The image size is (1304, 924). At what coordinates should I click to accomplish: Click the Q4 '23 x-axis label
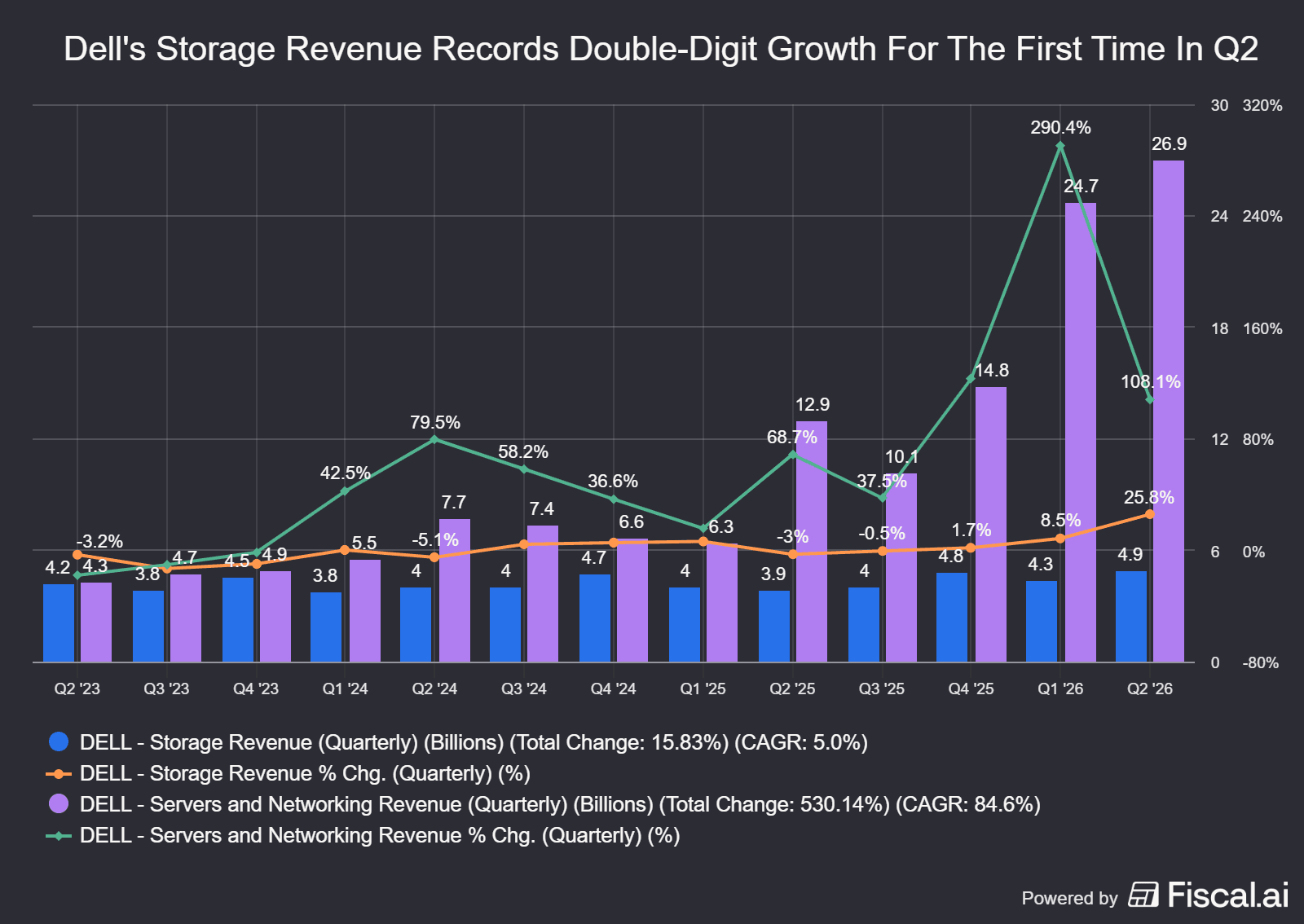click(x=256, y=689)
